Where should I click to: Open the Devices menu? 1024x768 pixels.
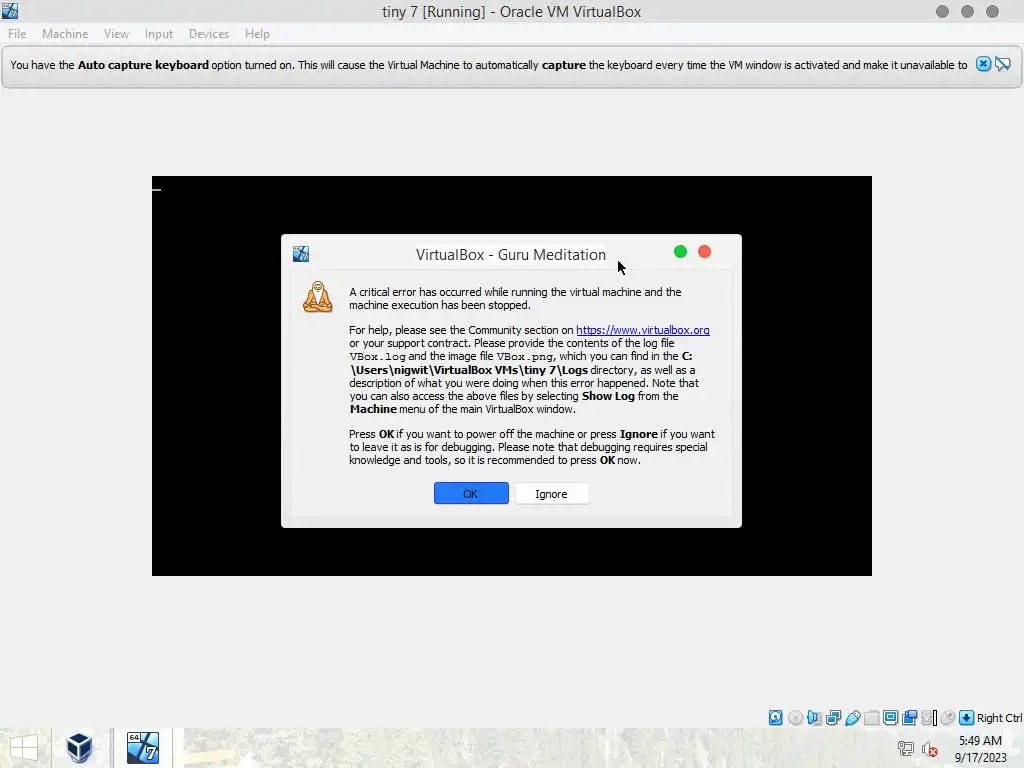(x=209, y=34)
